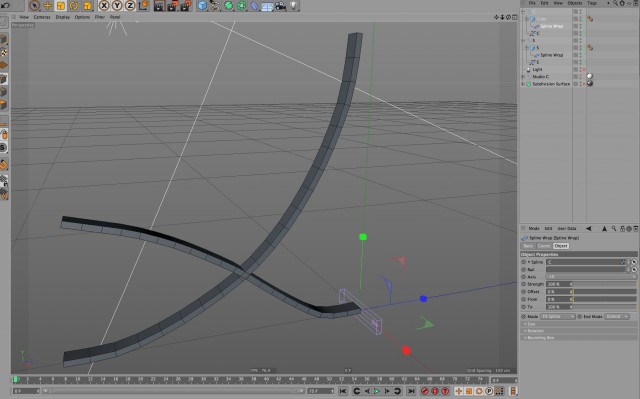Image resolution: width=640 pixels, height=399 pixels.
Task: Collapse the S cube tree node
Action: coord(527,48)
